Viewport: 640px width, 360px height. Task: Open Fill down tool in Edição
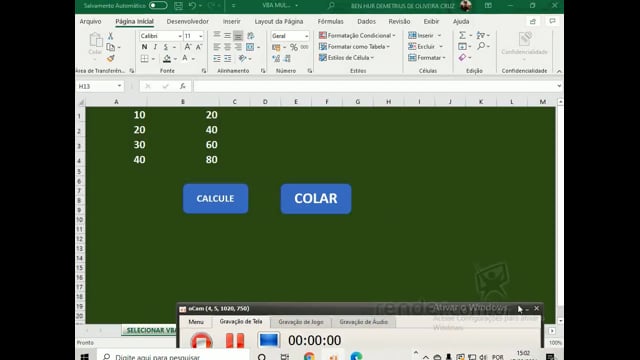(x=462, y=47)
